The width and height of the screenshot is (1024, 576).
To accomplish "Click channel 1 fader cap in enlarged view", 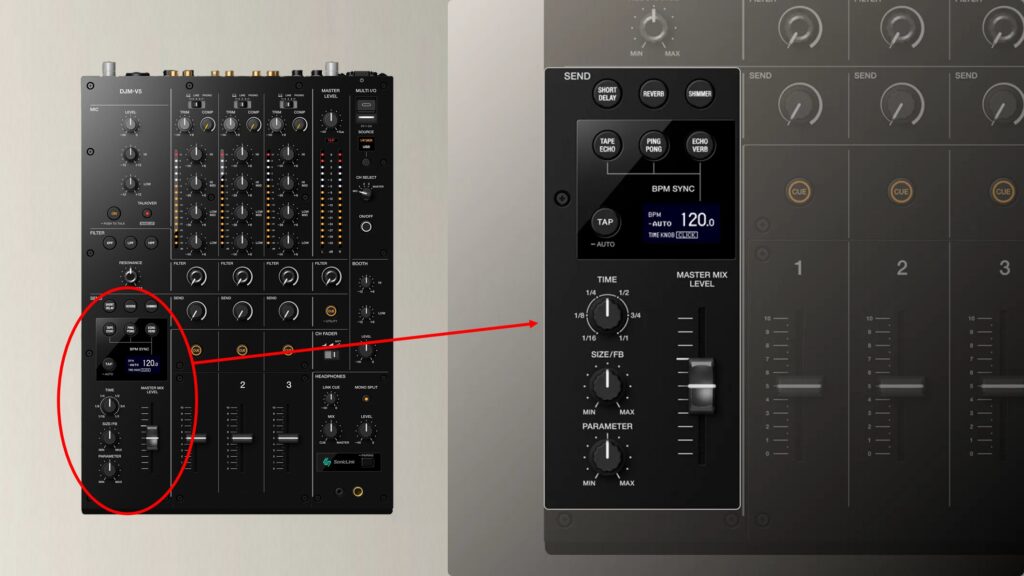I will pyautogui.click(x=799, y=386).
